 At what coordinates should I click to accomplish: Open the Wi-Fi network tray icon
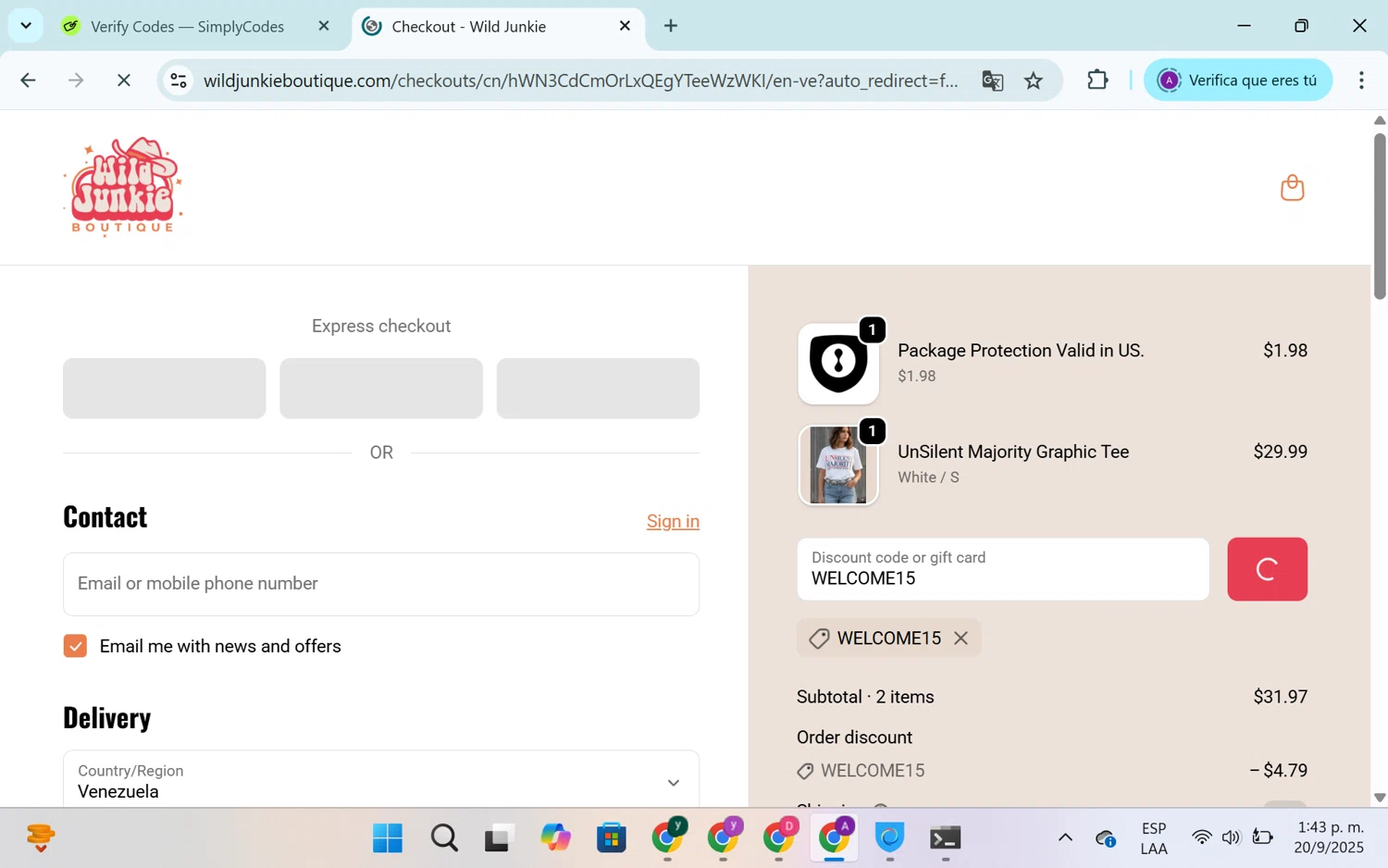pos(1201,838)
